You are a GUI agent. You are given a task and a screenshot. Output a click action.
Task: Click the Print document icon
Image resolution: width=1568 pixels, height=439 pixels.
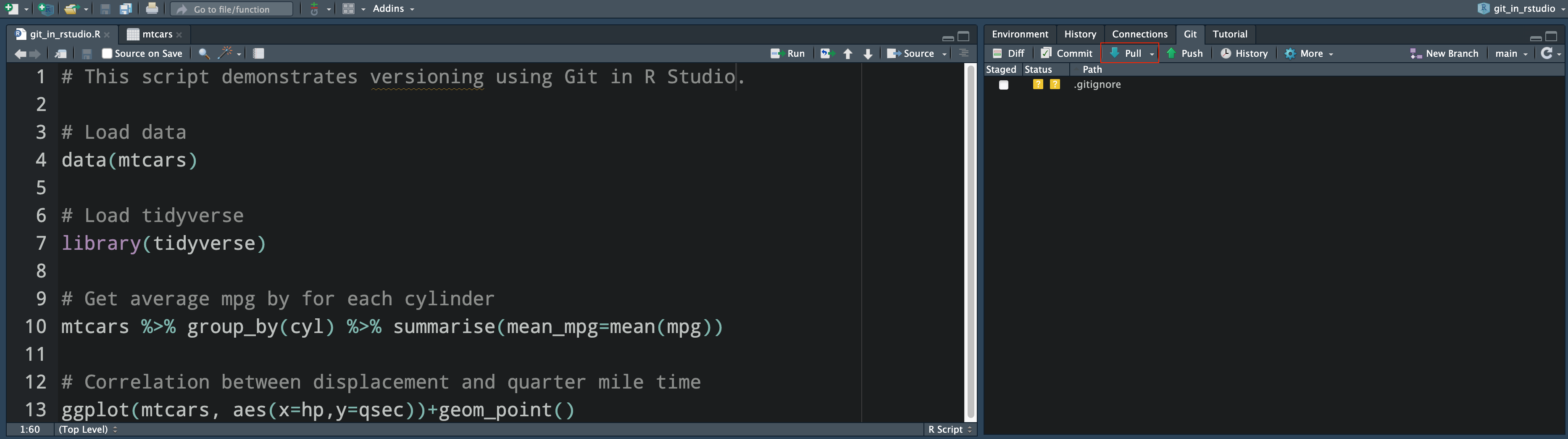pos(152,8)
